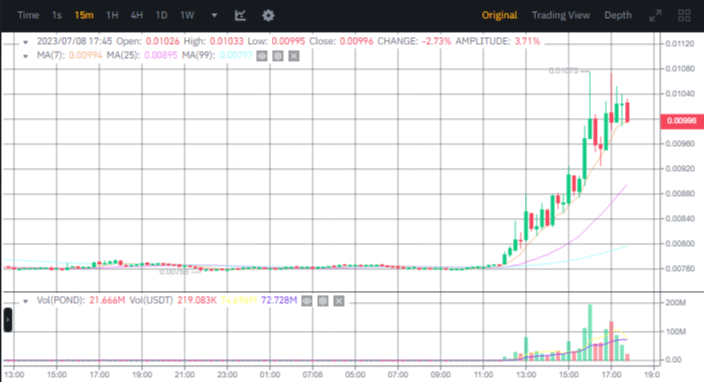Viewport: 704px width, 382px height.
Task: Collapse the OHLC info row arrow
Action: (x=26, y=42)
